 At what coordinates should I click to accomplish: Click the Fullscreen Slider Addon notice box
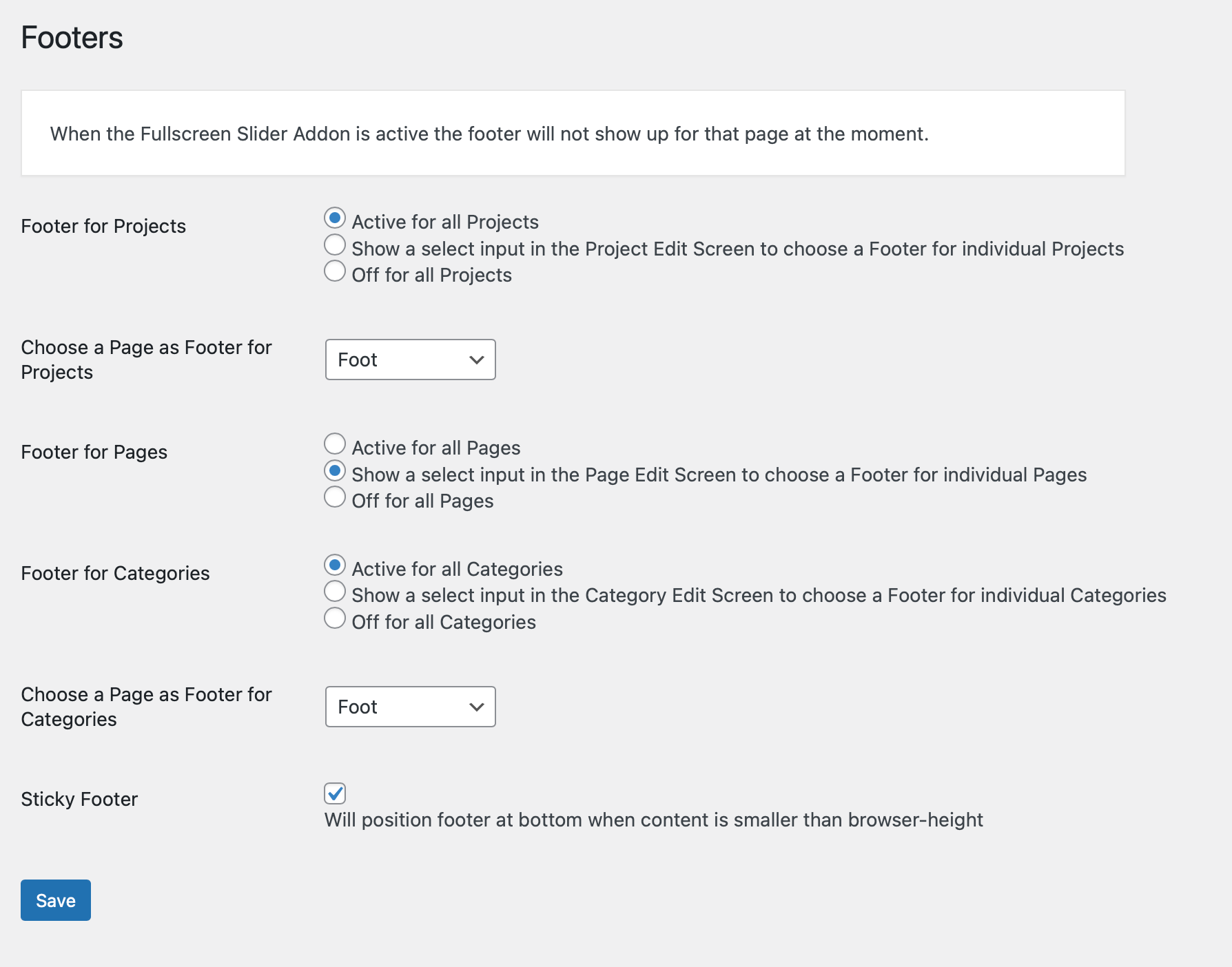[x=573, y=133]
